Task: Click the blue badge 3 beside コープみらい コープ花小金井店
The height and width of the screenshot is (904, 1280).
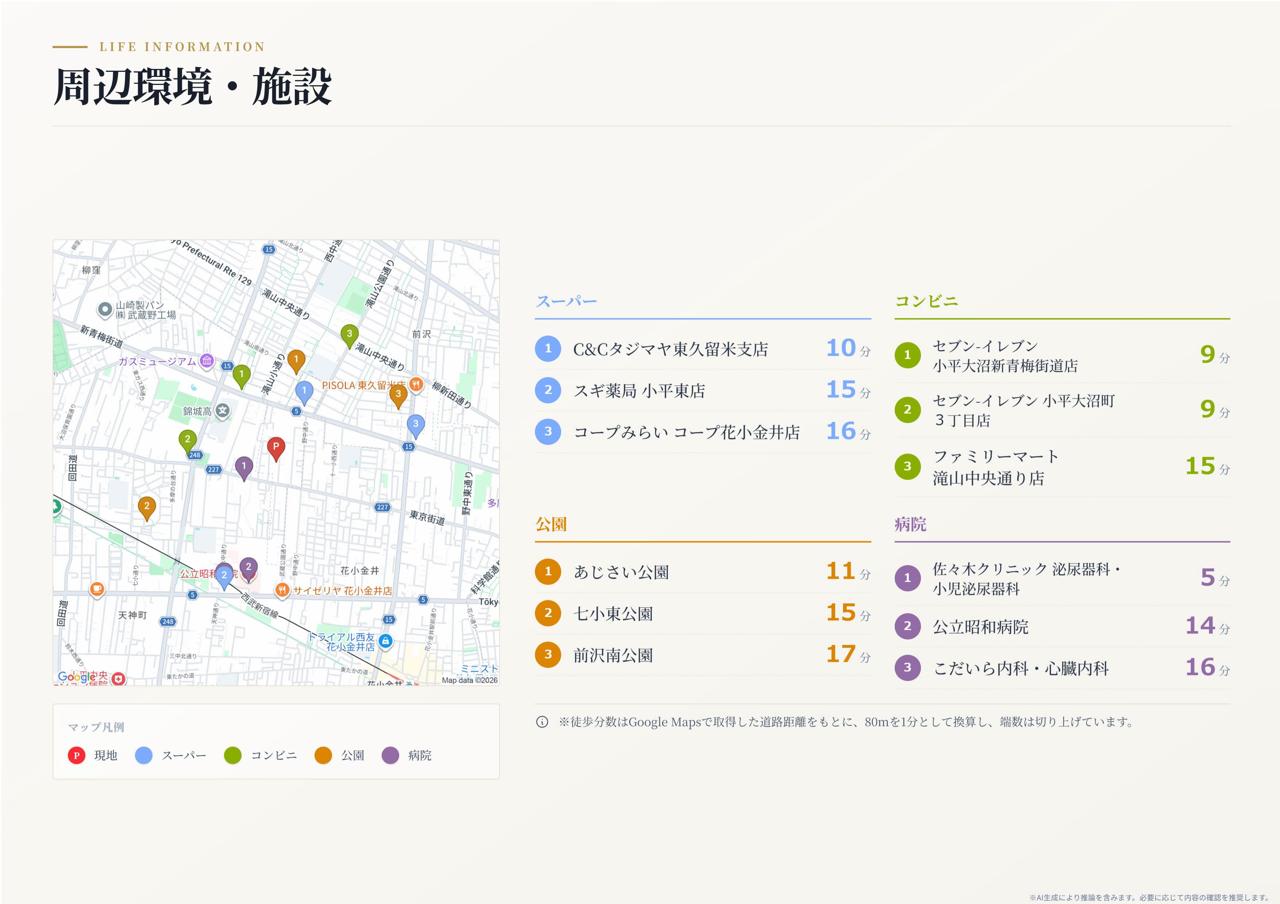Action: click(548, 432)
